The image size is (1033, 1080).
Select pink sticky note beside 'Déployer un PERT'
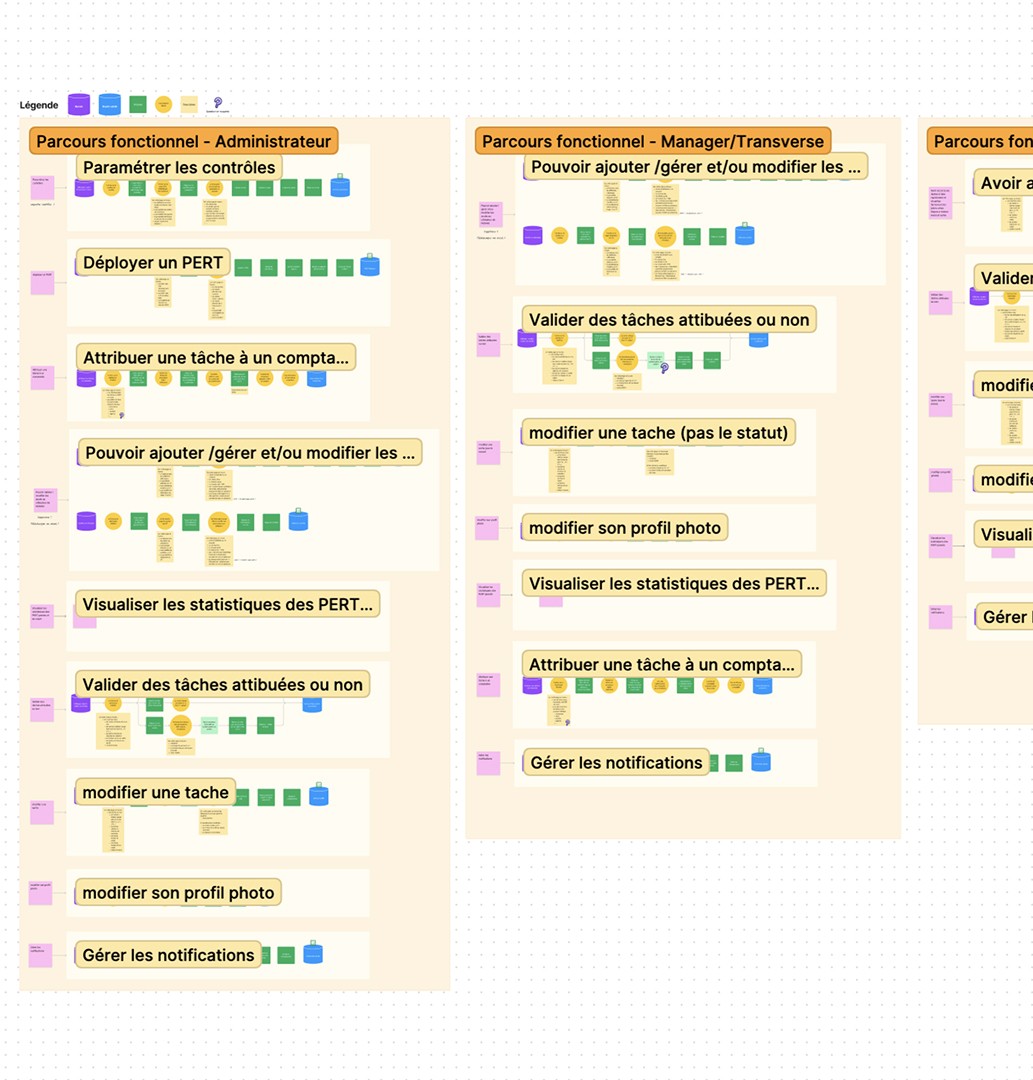point(43,283)
